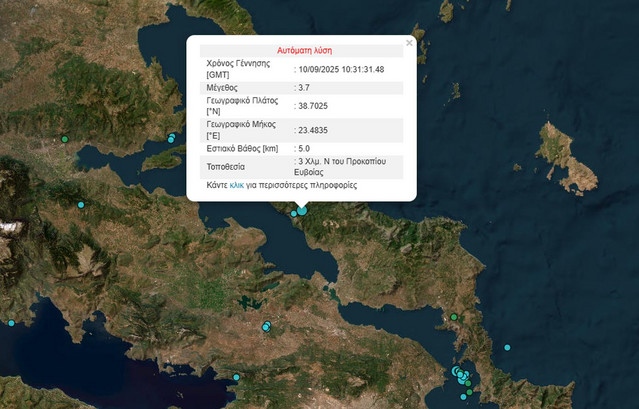Click the 'Αυτόματη λύση' popup title

tap(304, 50)
